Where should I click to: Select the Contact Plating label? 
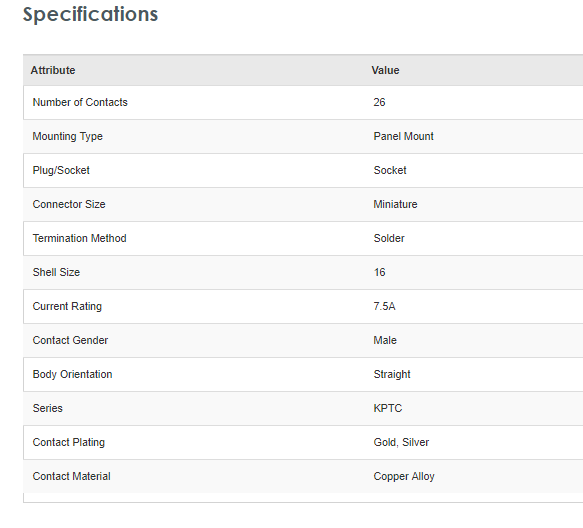coord(69,442)
